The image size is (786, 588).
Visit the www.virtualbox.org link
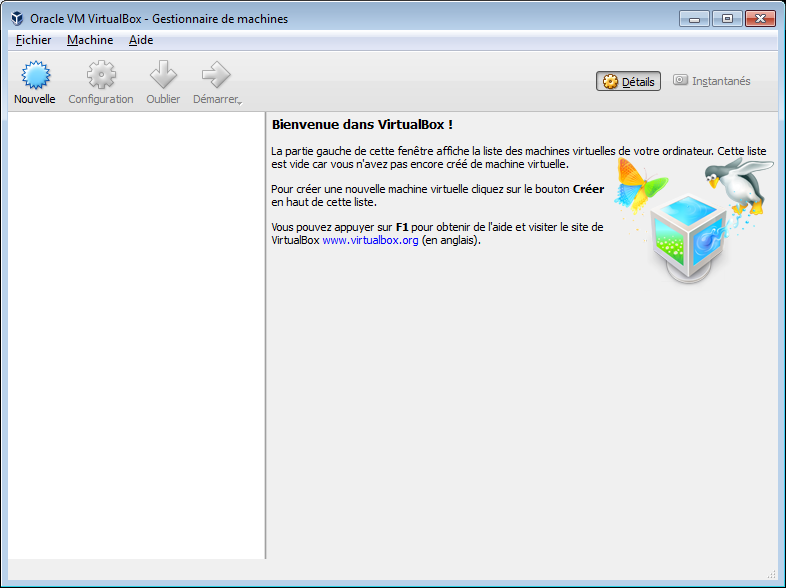coord(370,240)
